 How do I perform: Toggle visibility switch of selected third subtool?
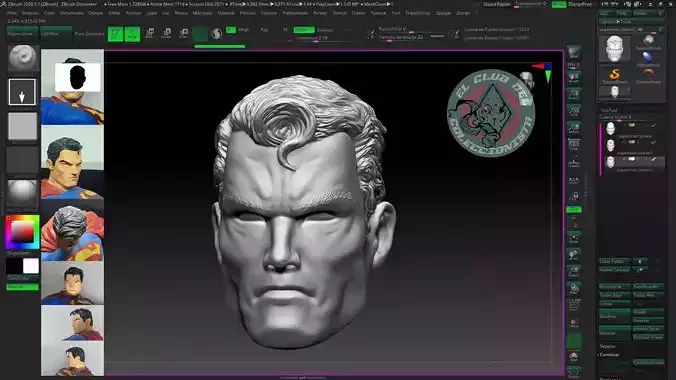pos(632,159)
